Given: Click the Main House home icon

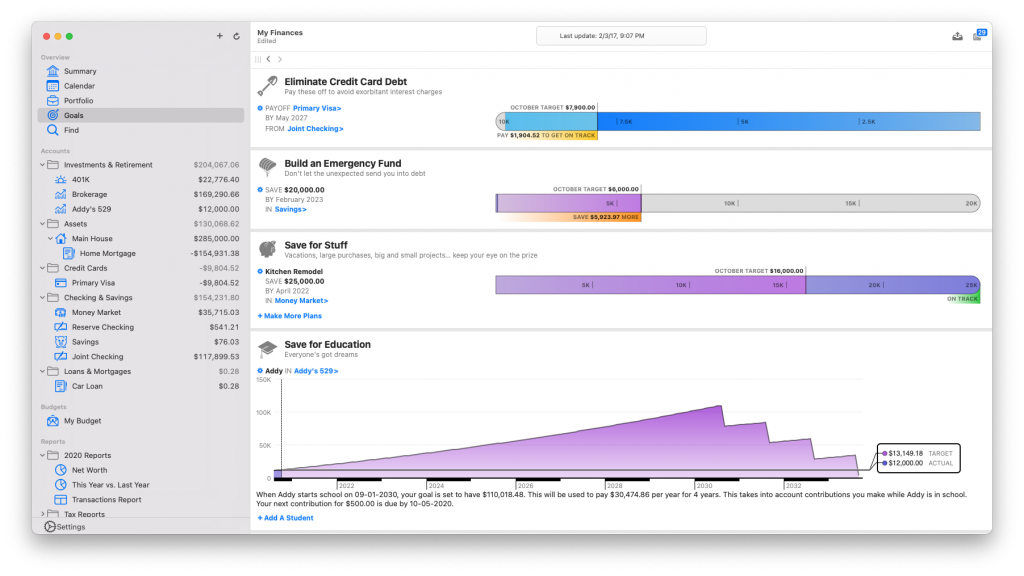Looking at the screenshot, I should (61, 238).
